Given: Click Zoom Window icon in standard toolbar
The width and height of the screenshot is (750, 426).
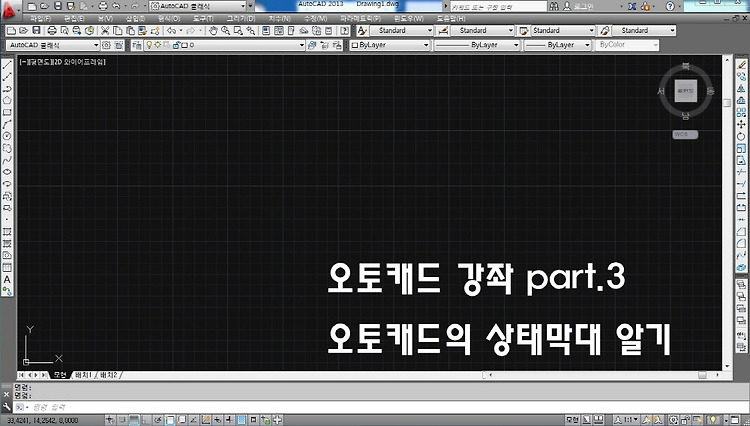Looking at the screenshot, I should (238, 31).
